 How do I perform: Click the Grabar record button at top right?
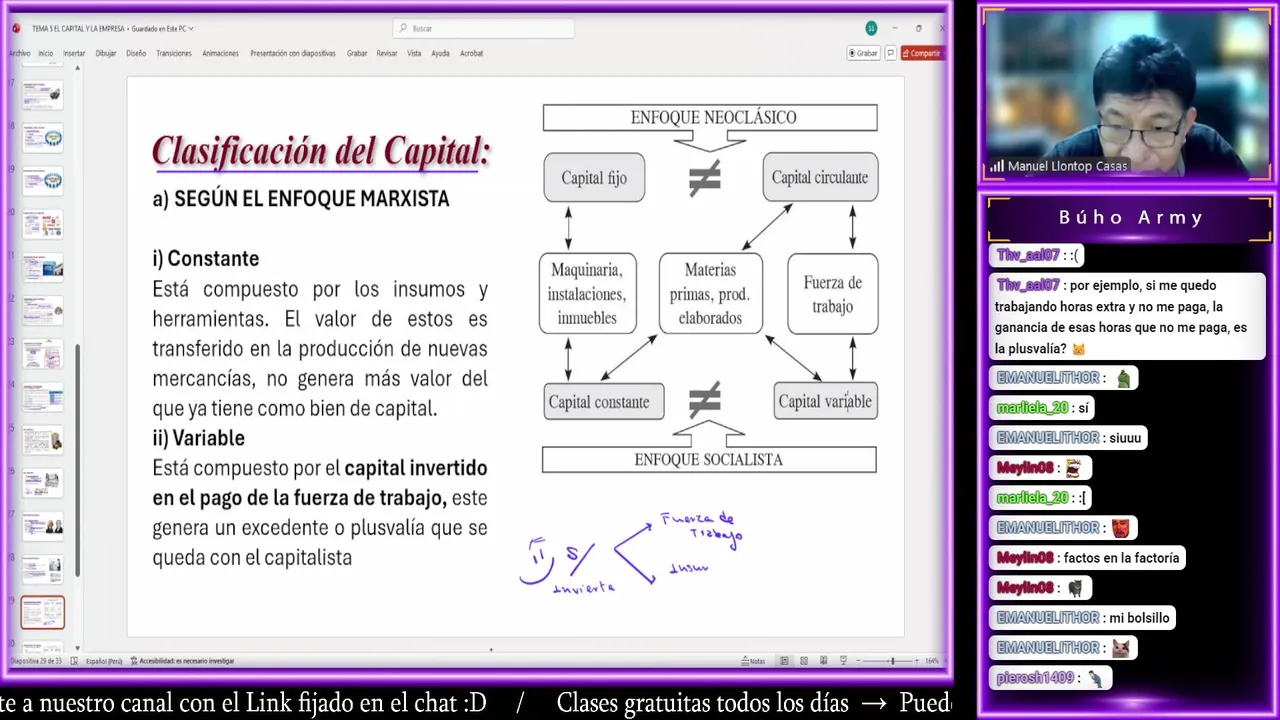click(863, 53)
